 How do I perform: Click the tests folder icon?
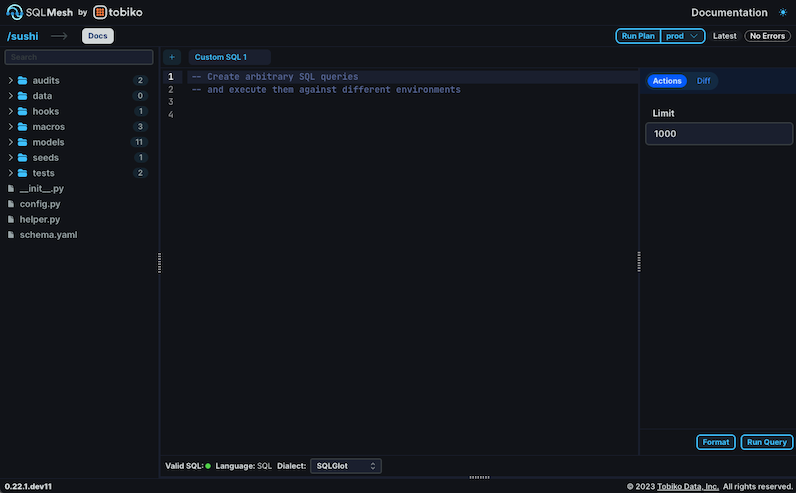point(22,173)
